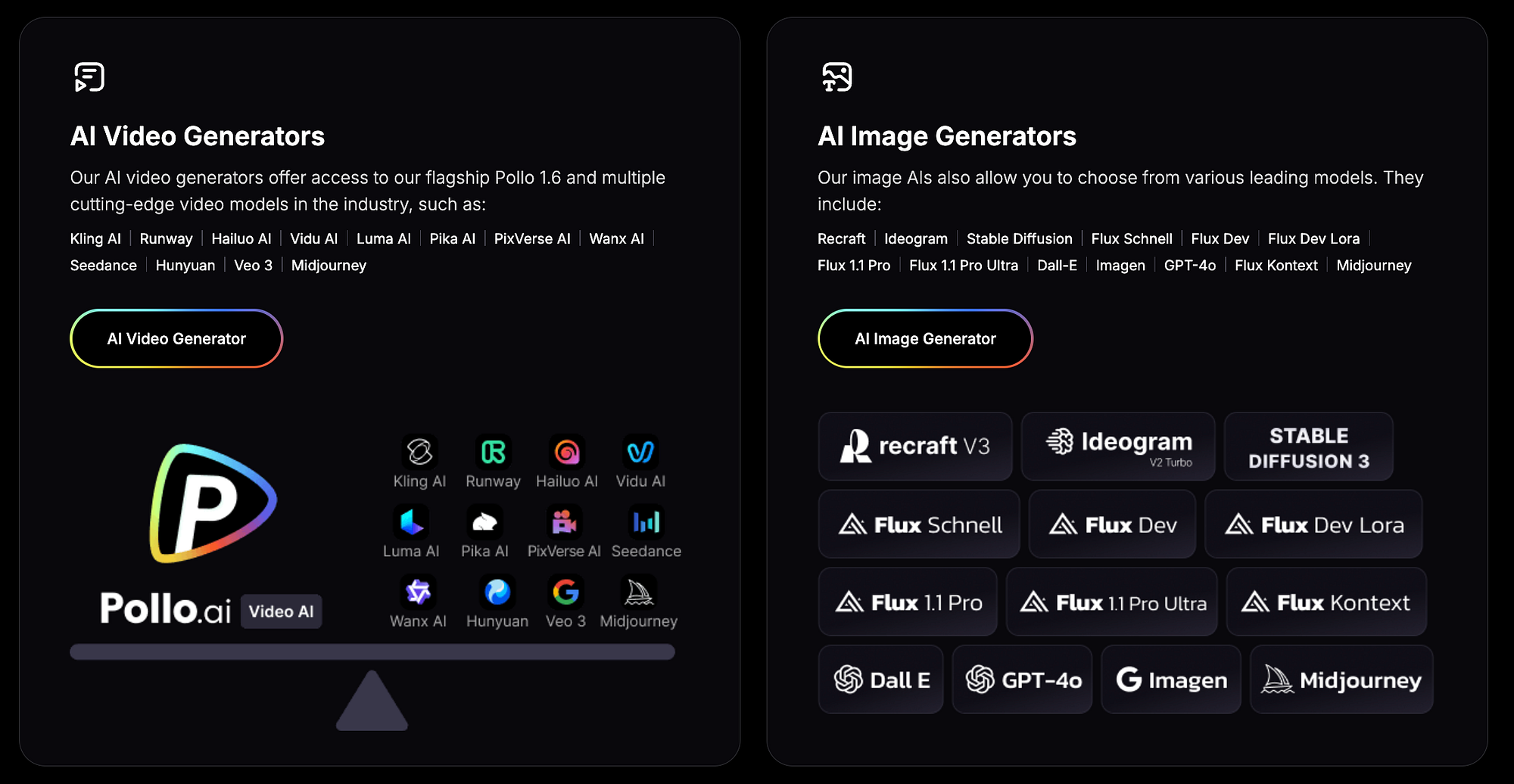1514x784 pixels.
Task: Select the Veo 3 Google icon in the logo grid
Action: 565,592
